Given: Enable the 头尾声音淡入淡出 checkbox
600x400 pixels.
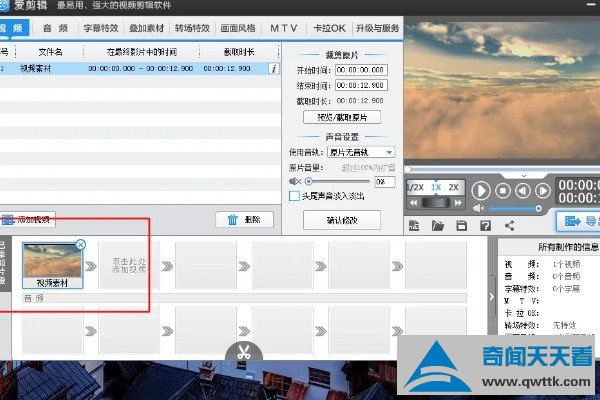Looking at the screenshot, I should coord(293,197).
